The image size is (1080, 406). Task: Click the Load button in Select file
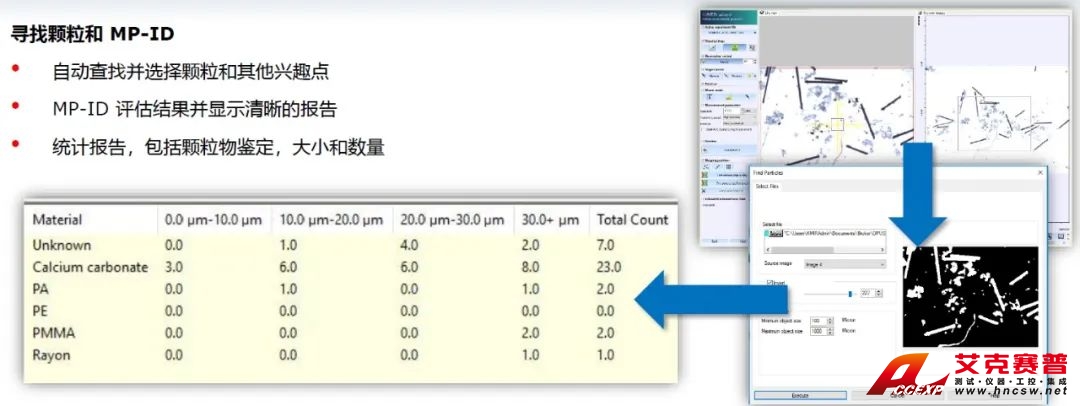click(x=774, y=232)
